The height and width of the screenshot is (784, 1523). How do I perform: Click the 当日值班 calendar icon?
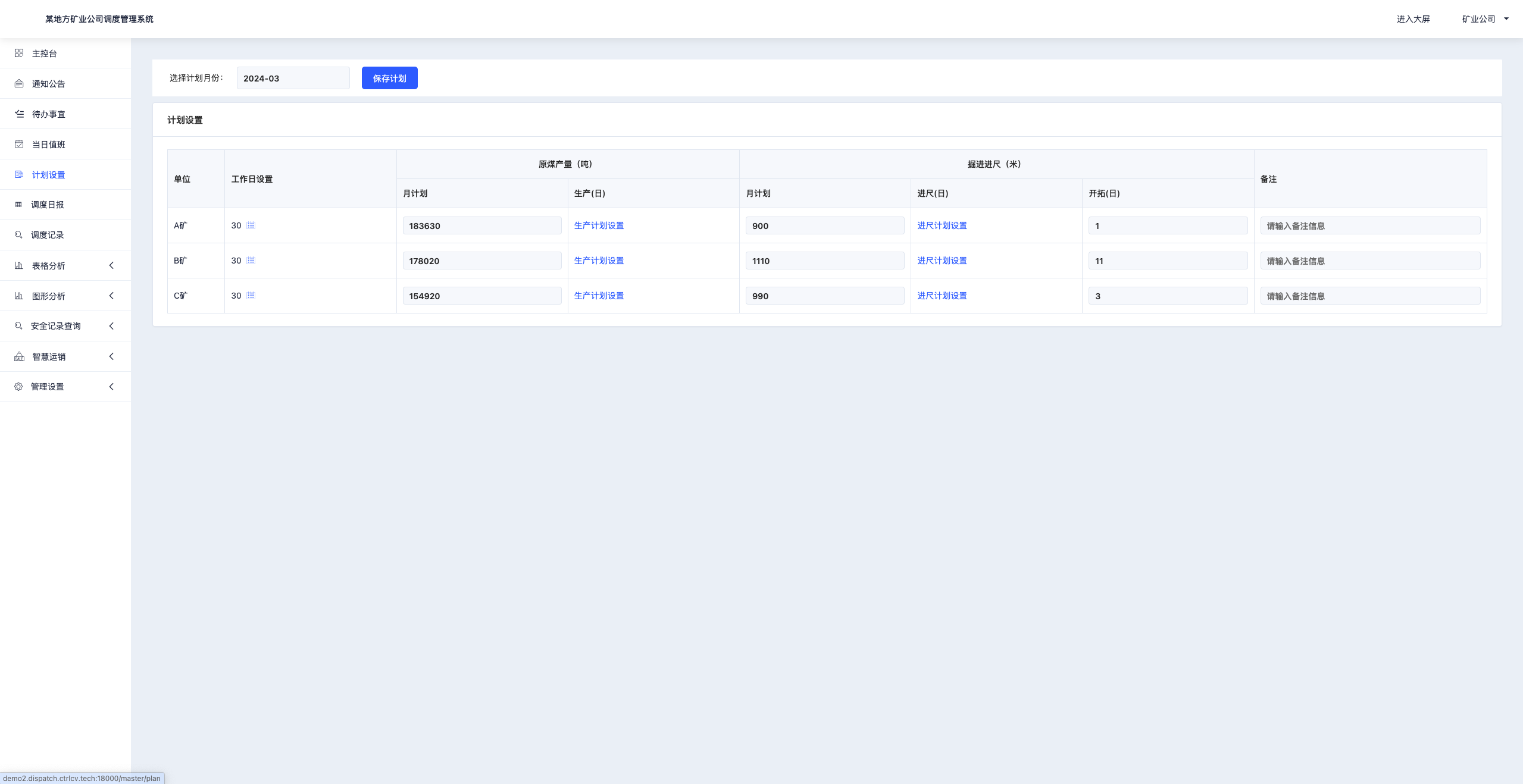click(x=19, y=144)
